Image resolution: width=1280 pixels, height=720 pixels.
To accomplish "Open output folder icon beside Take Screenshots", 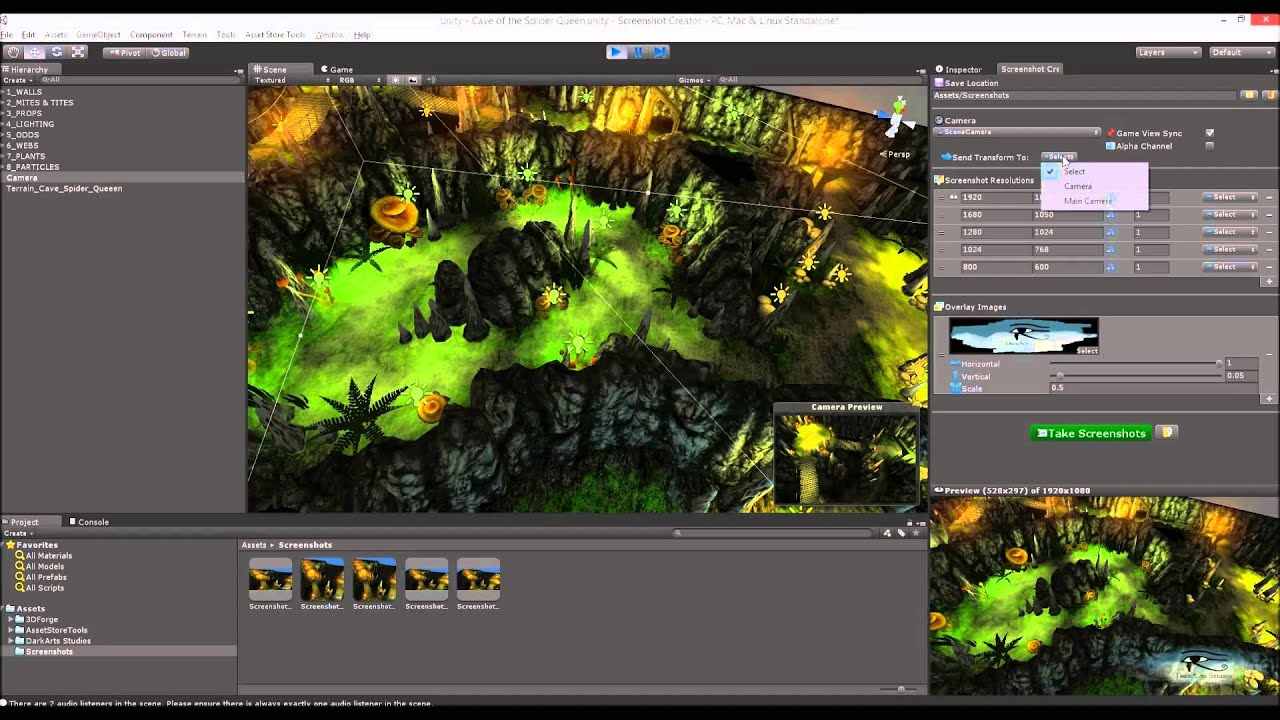I will click(x=1167, y=432).
